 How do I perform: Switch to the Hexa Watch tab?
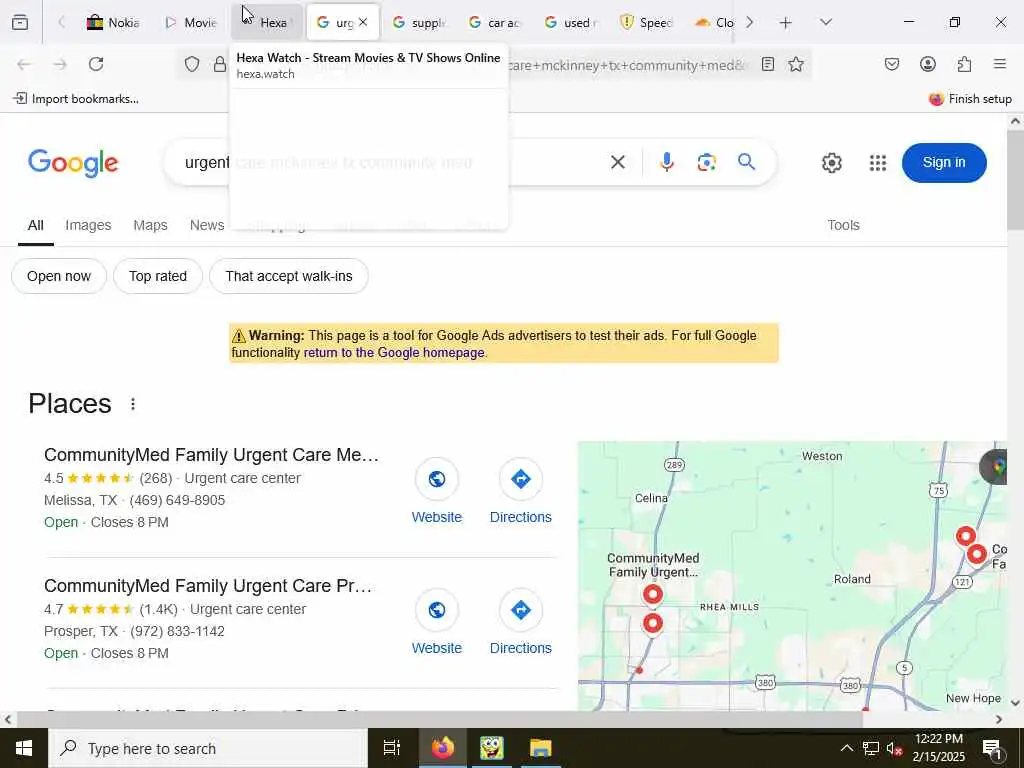point(266,22)
